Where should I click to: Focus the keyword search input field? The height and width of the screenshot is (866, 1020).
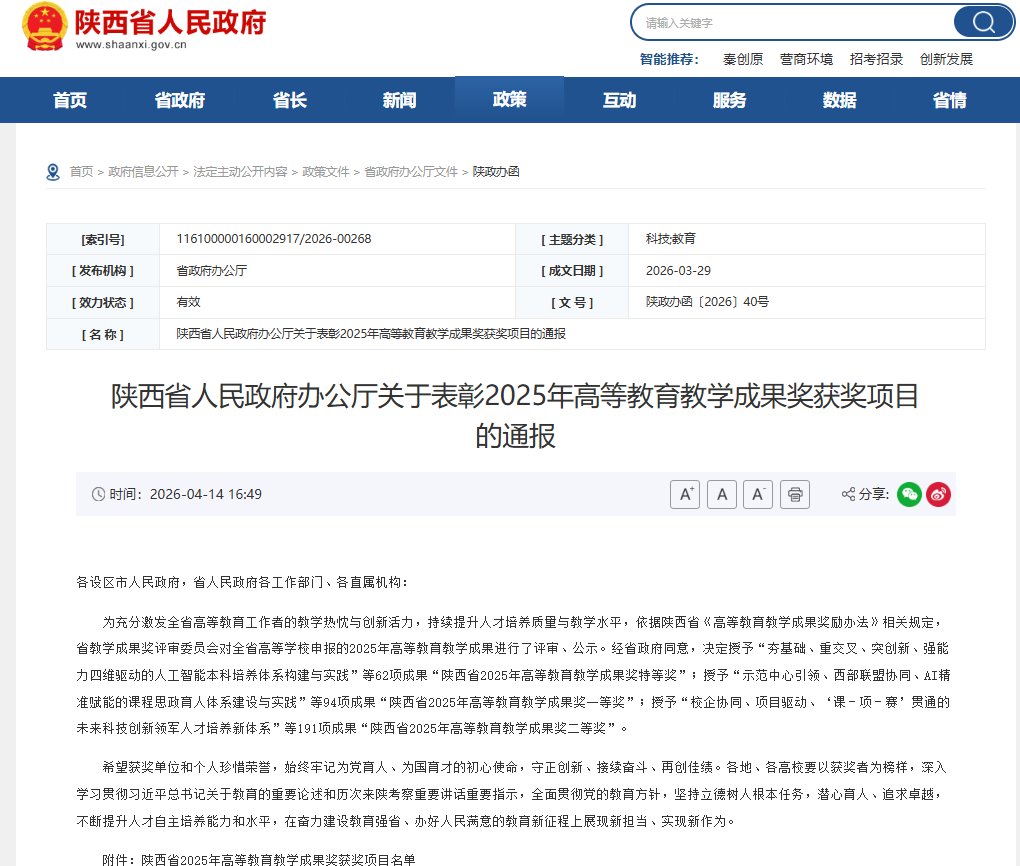[790, 22]
